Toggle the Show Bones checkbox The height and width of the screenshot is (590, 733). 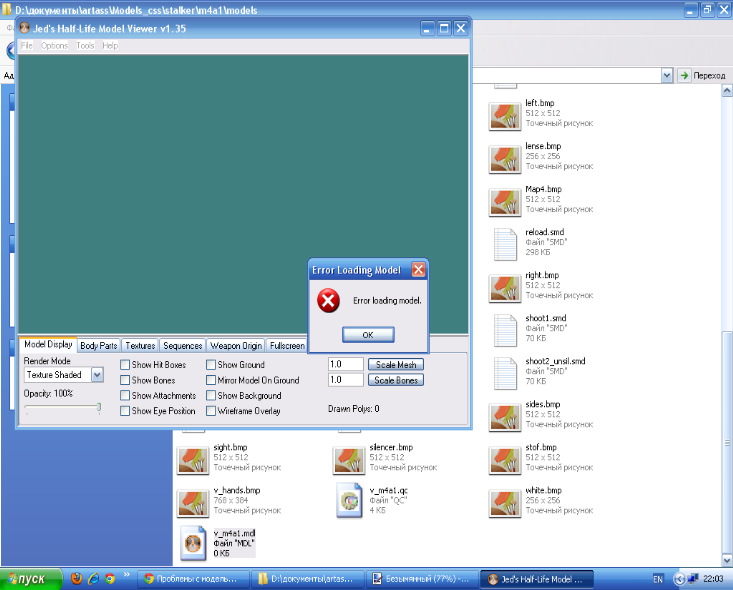coord(126,381)
